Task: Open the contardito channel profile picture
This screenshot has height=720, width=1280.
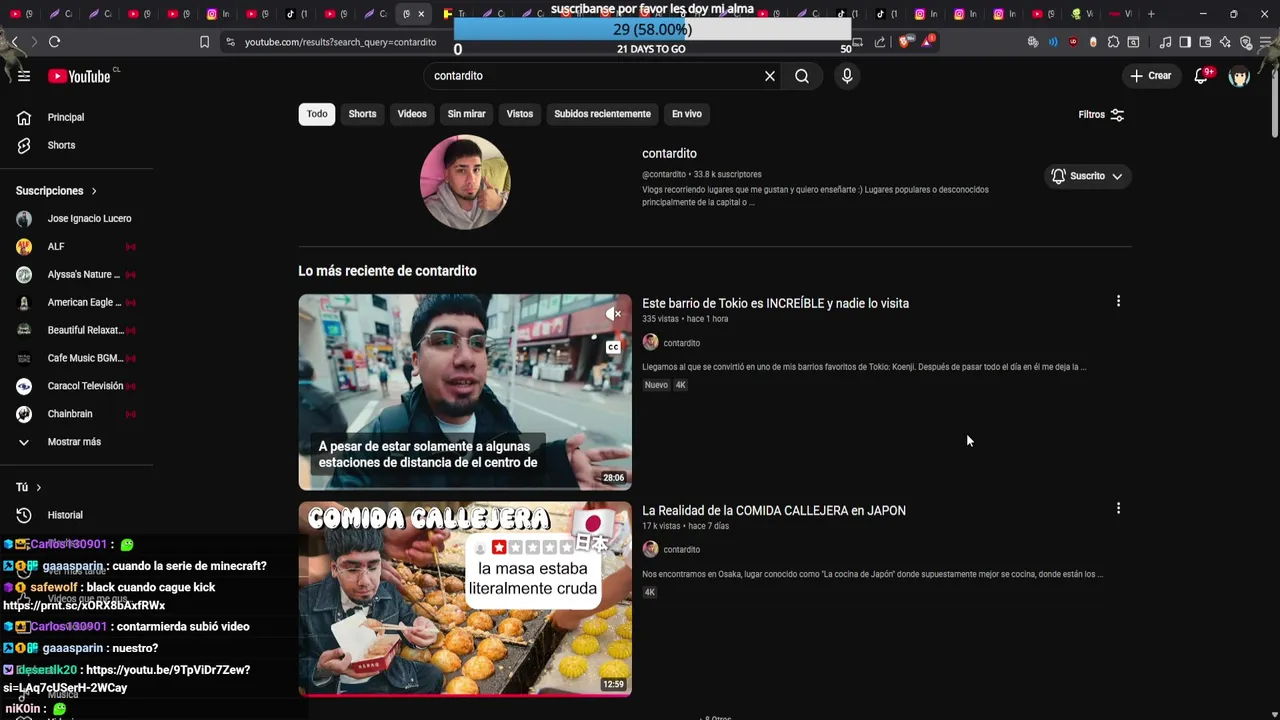Action: (x=465, y=182)
